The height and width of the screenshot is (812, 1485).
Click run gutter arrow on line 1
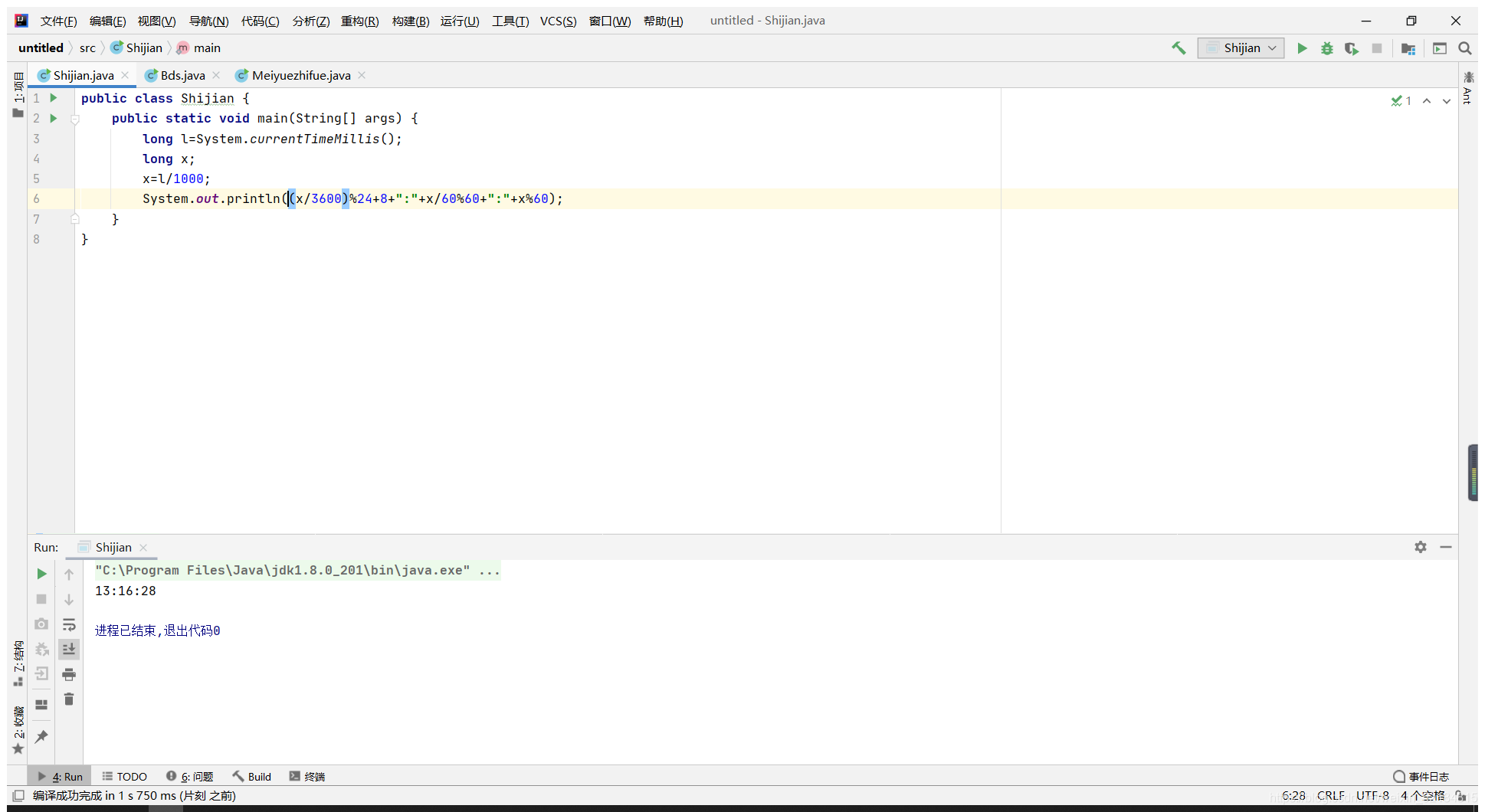click(54, 98)
